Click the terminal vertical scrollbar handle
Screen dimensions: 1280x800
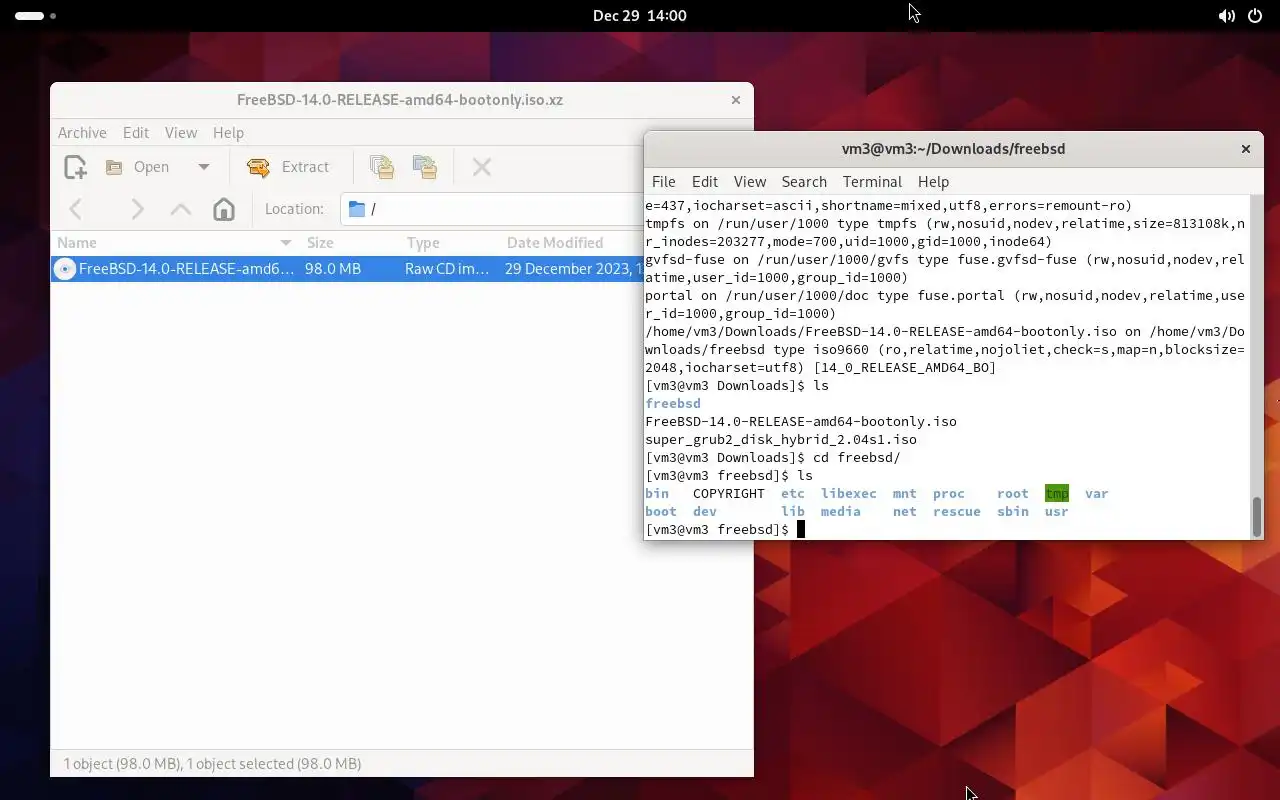click(1257, 516)
